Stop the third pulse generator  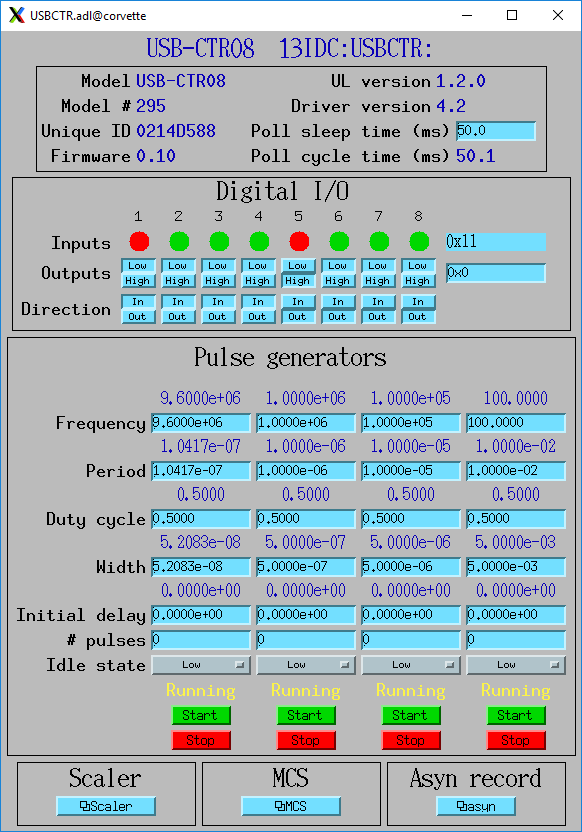coord(411,740)
